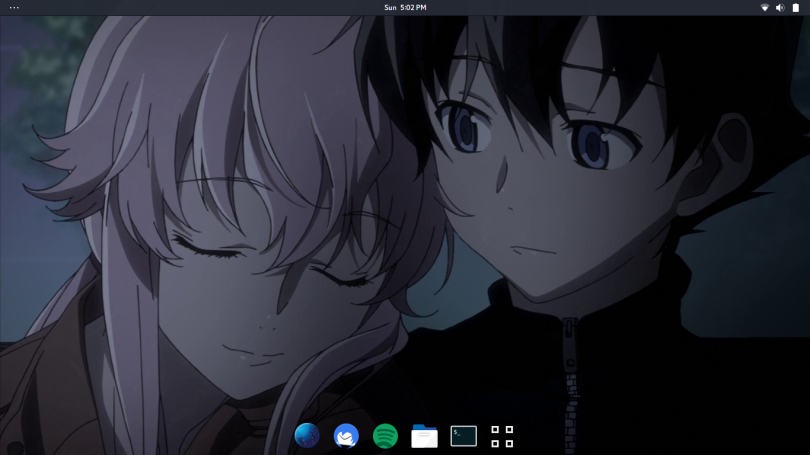Open the Sun 5:02 PM clock menu
The image size is (810, 455).
pyautogui.click(x=405, y=7)
